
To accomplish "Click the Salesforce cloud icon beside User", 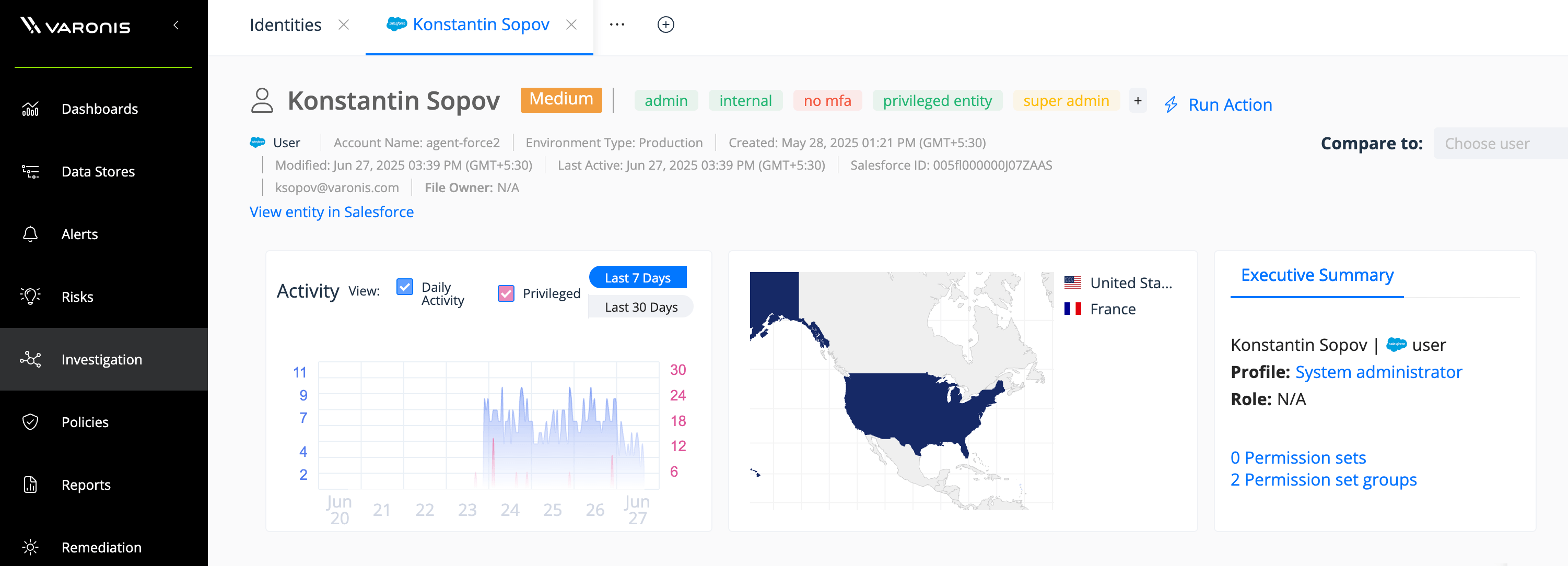I will [258, 143].
